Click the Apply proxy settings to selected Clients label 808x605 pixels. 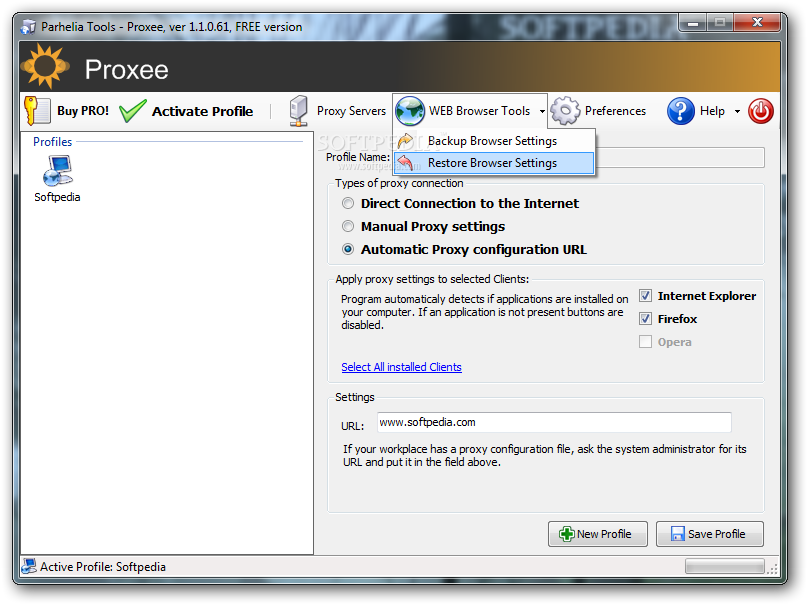click(x=432, y=279)
